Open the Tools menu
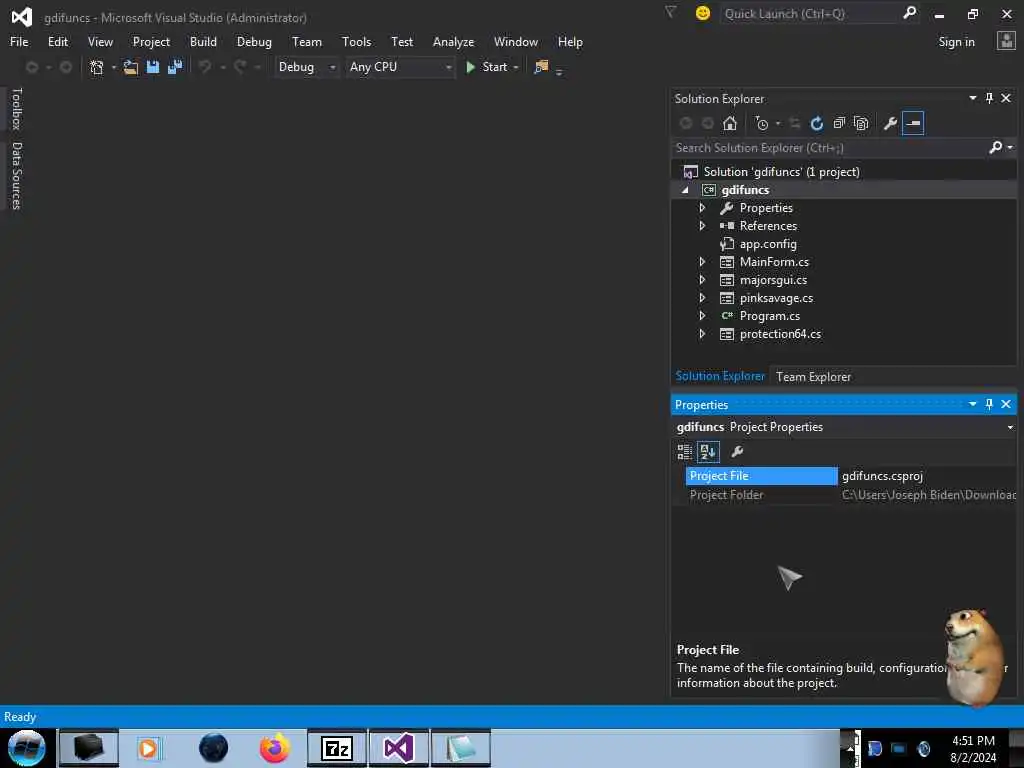This screenshot has width=1024, height=768. tap(356, 42)
